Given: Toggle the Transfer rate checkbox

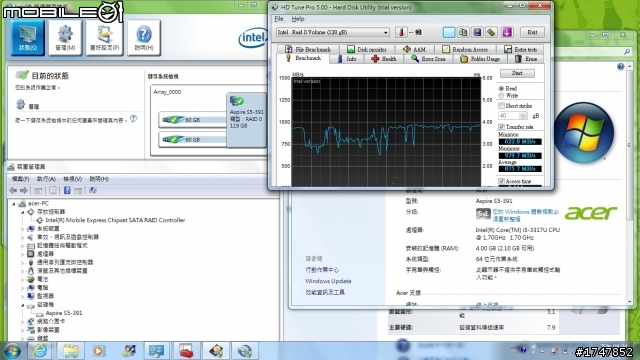Looking at the screenshot, I should [x=501, y=127].
